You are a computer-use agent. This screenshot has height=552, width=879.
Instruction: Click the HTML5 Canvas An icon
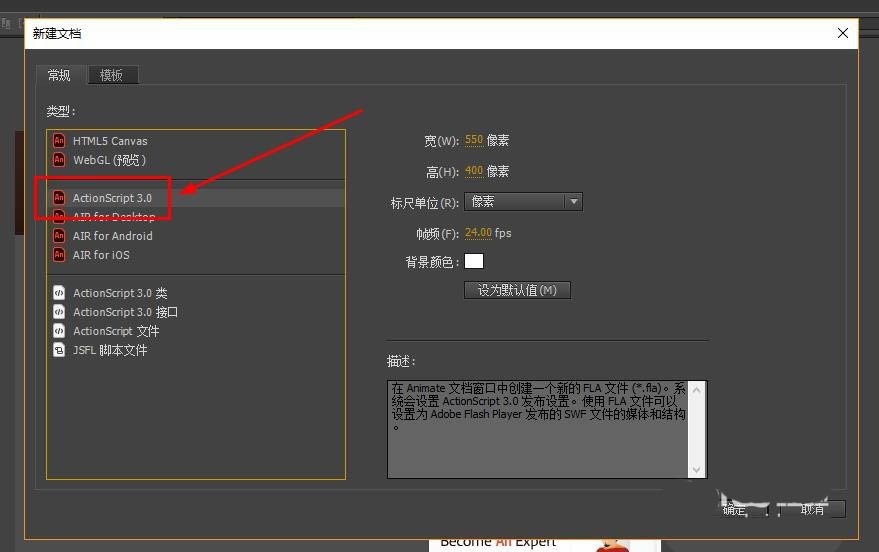(59, 140)
